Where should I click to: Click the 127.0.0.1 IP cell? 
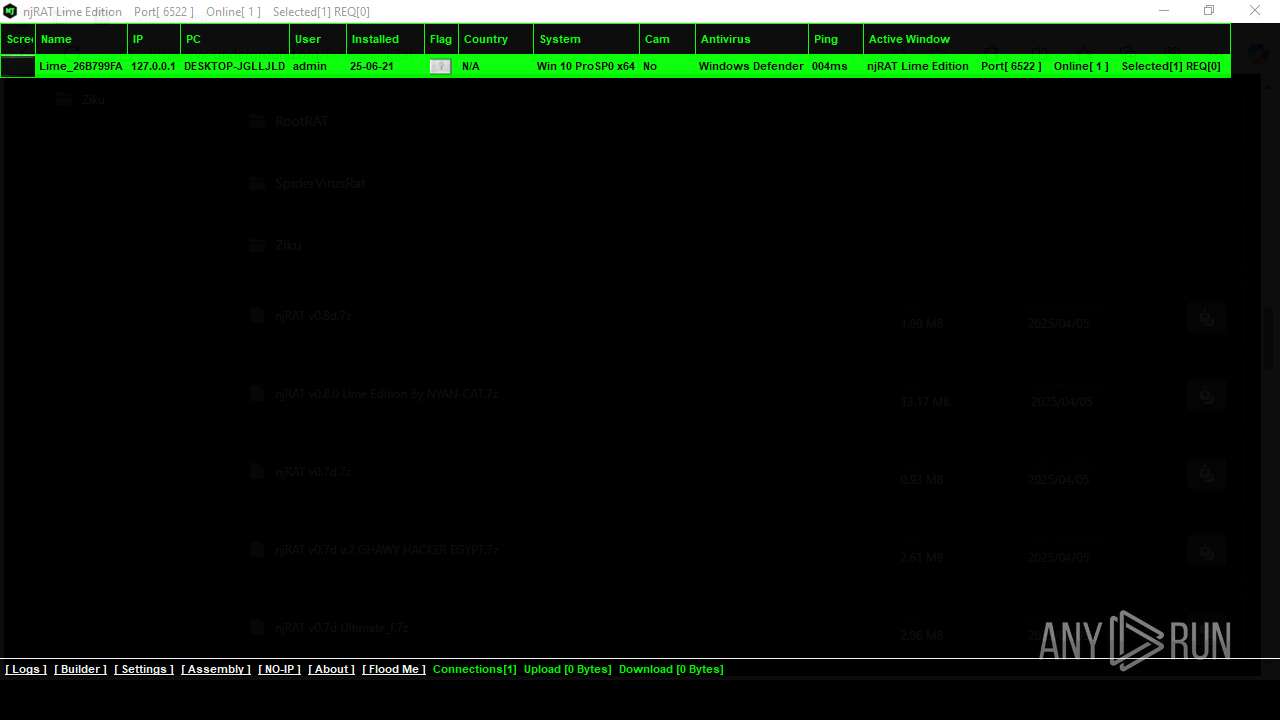[x=153, y=66]
